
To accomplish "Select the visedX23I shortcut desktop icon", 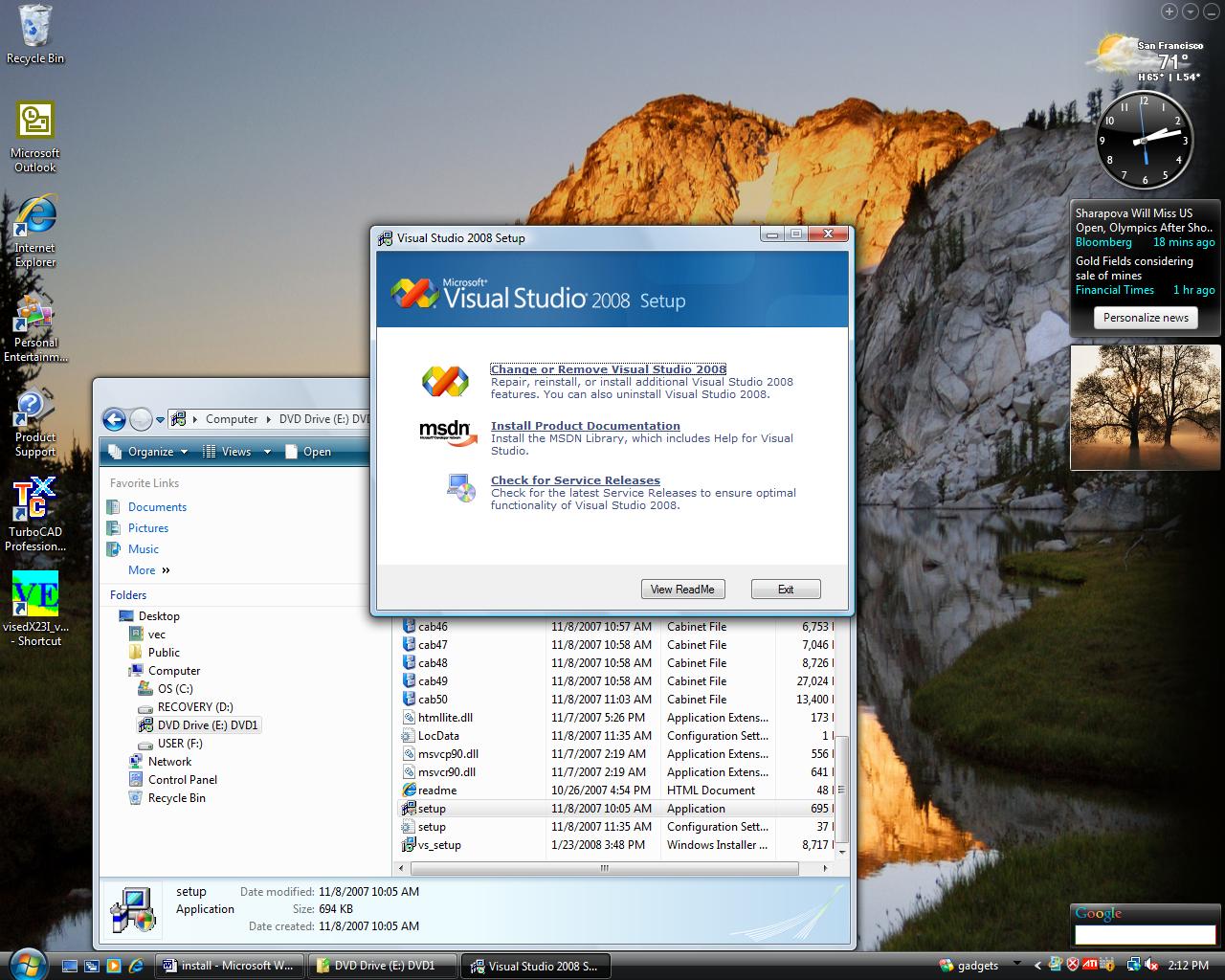I will click(35, 610).
